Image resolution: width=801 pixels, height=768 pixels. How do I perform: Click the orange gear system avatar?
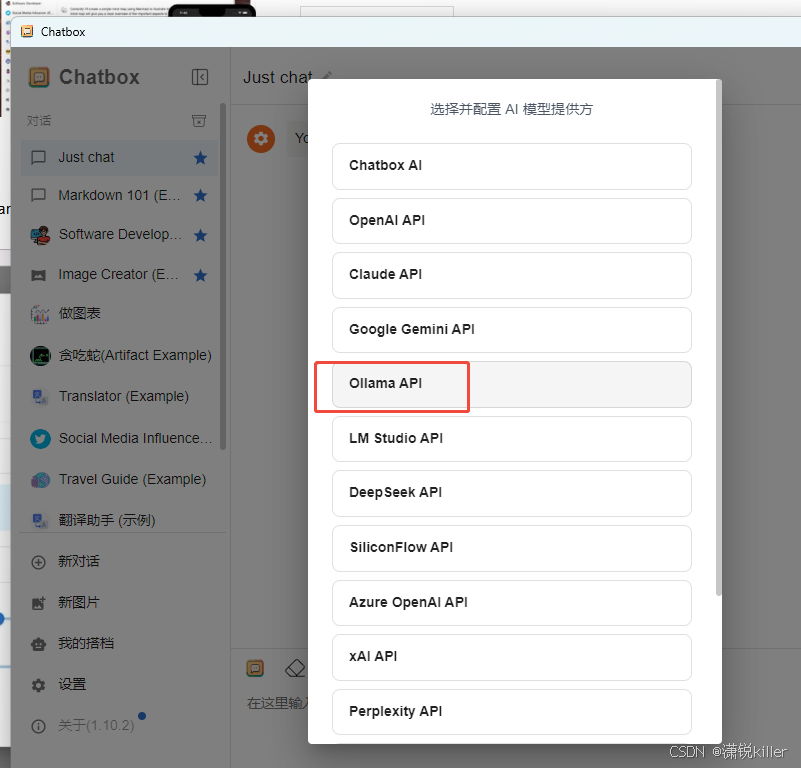click(261, 138)
